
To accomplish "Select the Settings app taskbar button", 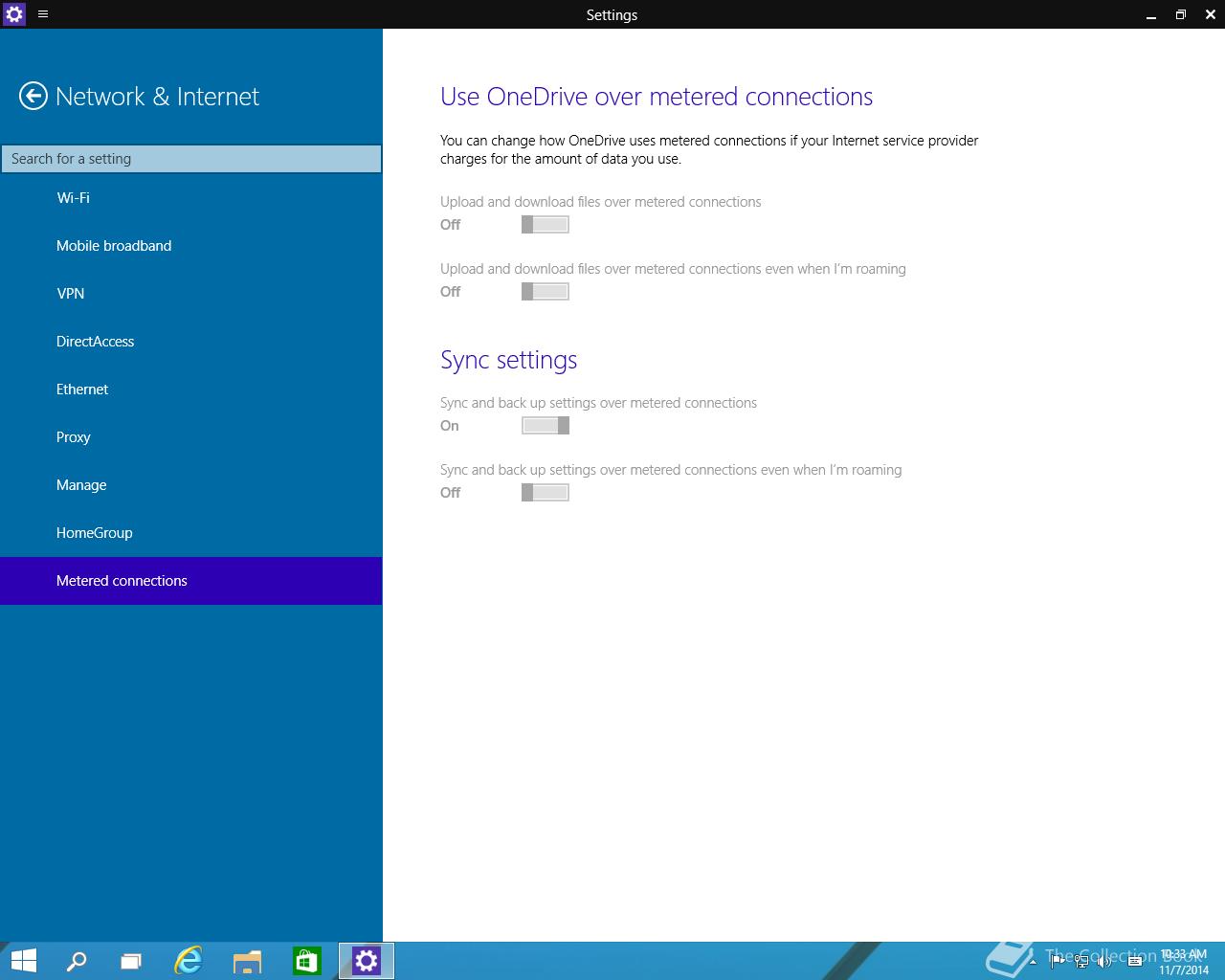I will tap(367, 961).
